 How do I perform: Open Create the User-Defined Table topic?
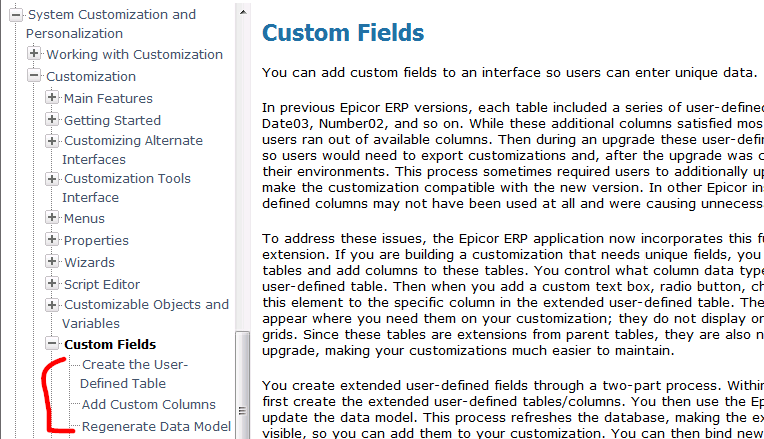[134, 374]
